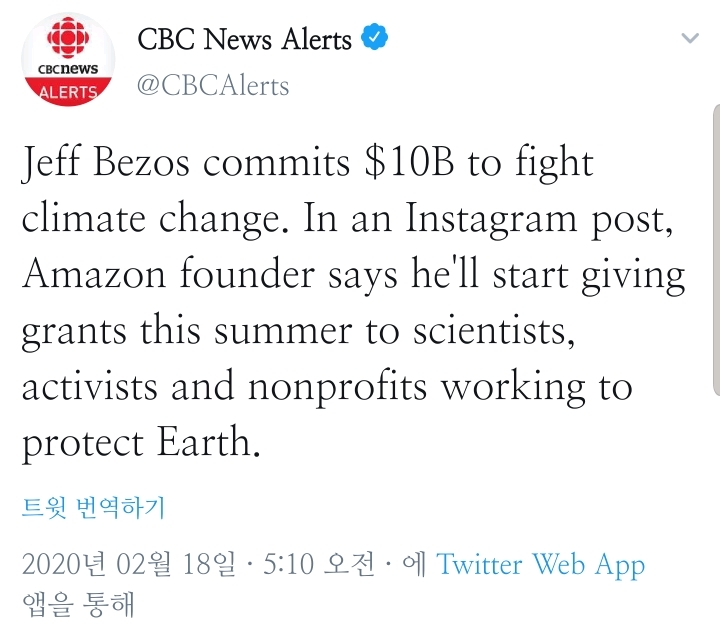720x628 pixels.
Task: Click the date 2020년 02월 18일
Action: pos(129,565)
